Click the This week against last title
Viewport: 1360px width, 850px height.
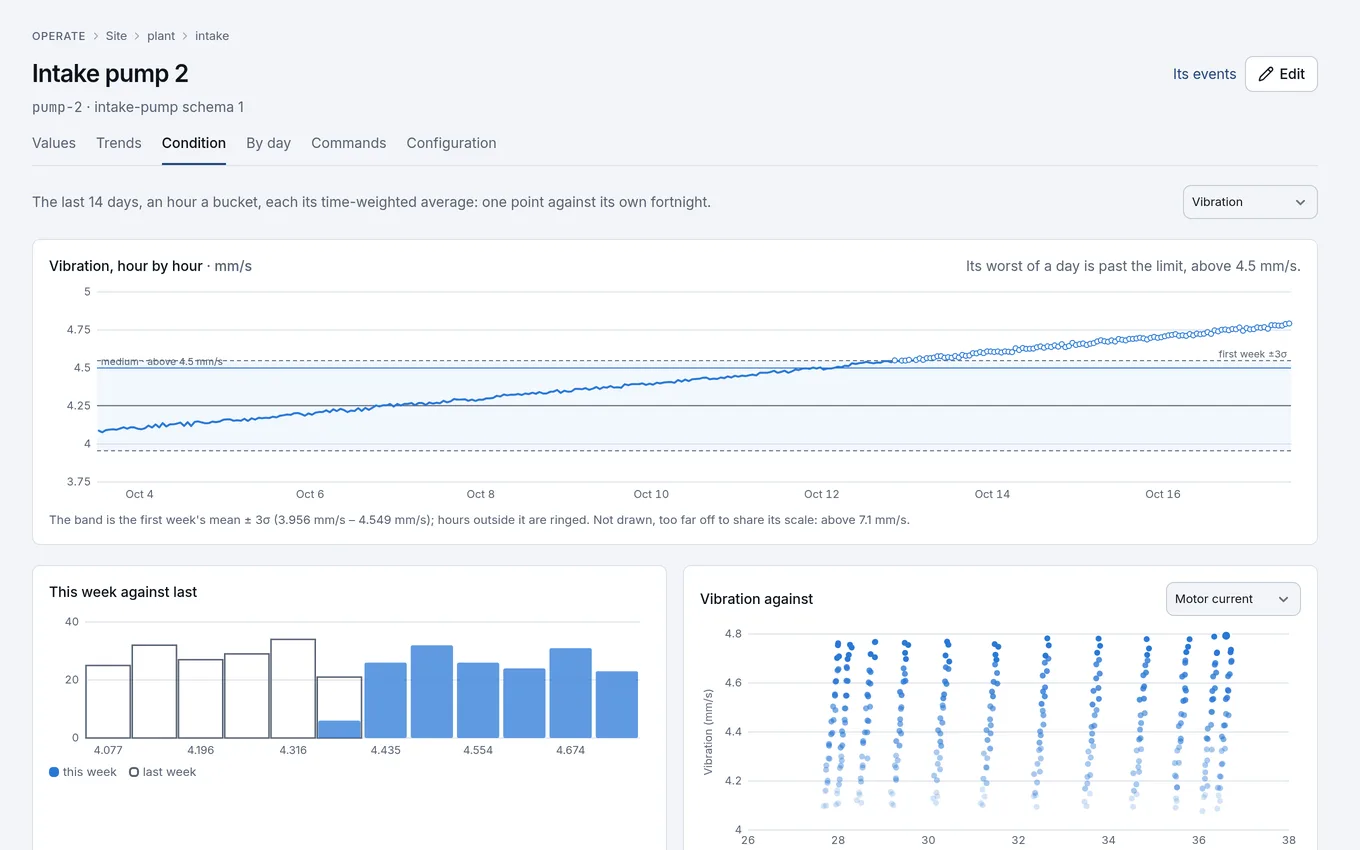click(x=123, y=592)
